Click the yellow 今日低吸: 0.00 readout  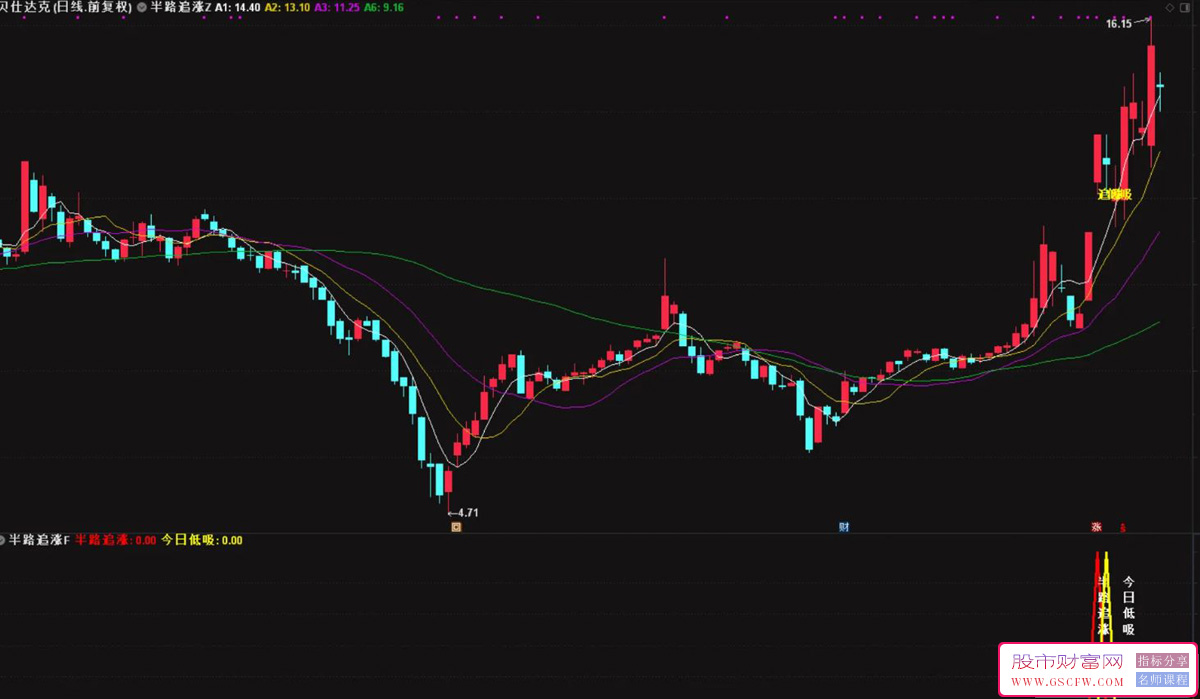pos(202,540)
